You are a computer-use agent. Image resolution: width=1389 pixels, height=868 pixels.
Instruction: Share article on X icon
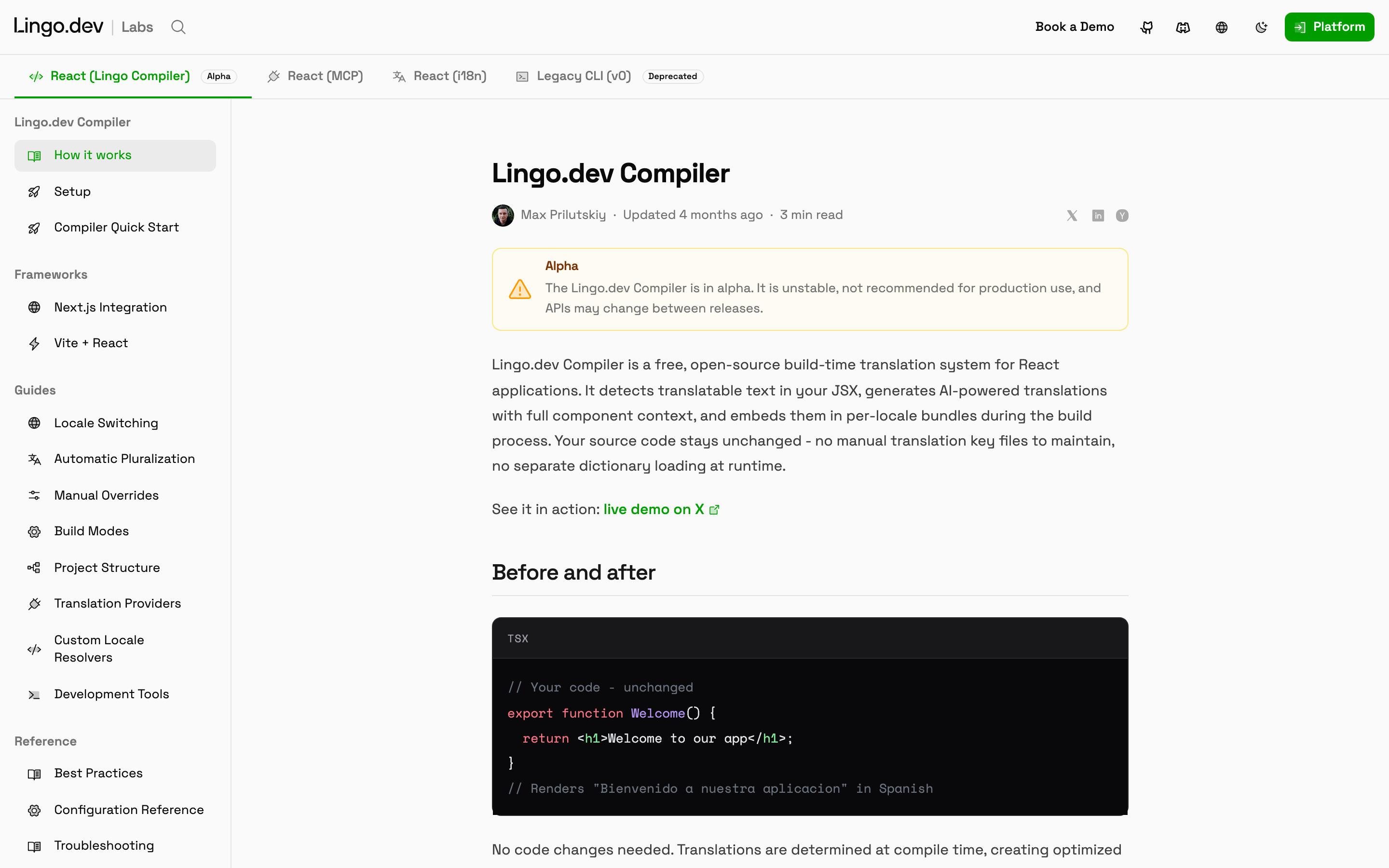click(x=1072, y=215)
